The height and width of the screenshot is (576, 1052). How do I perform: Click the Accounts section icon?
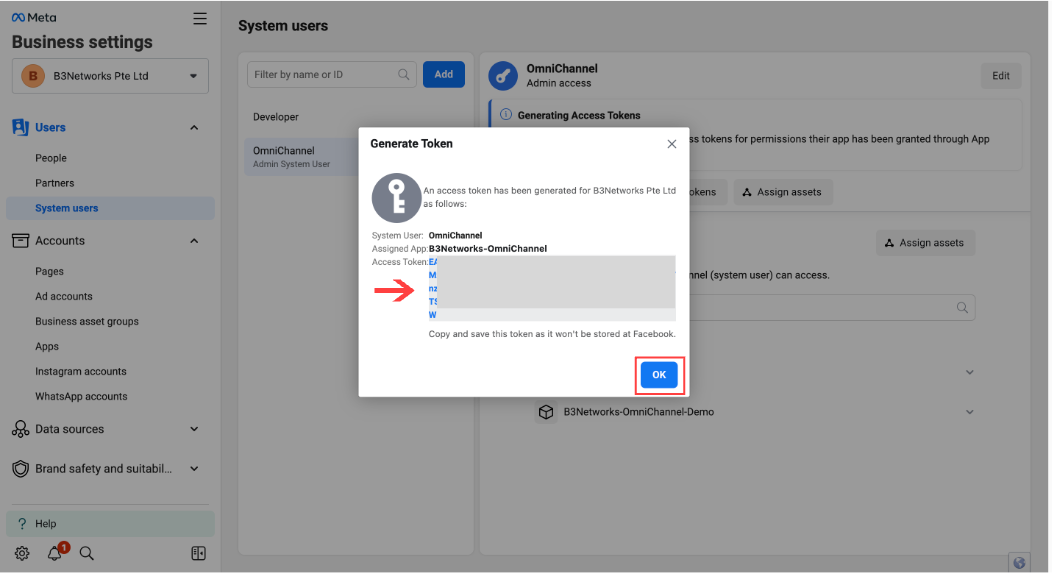click(20, 240)
